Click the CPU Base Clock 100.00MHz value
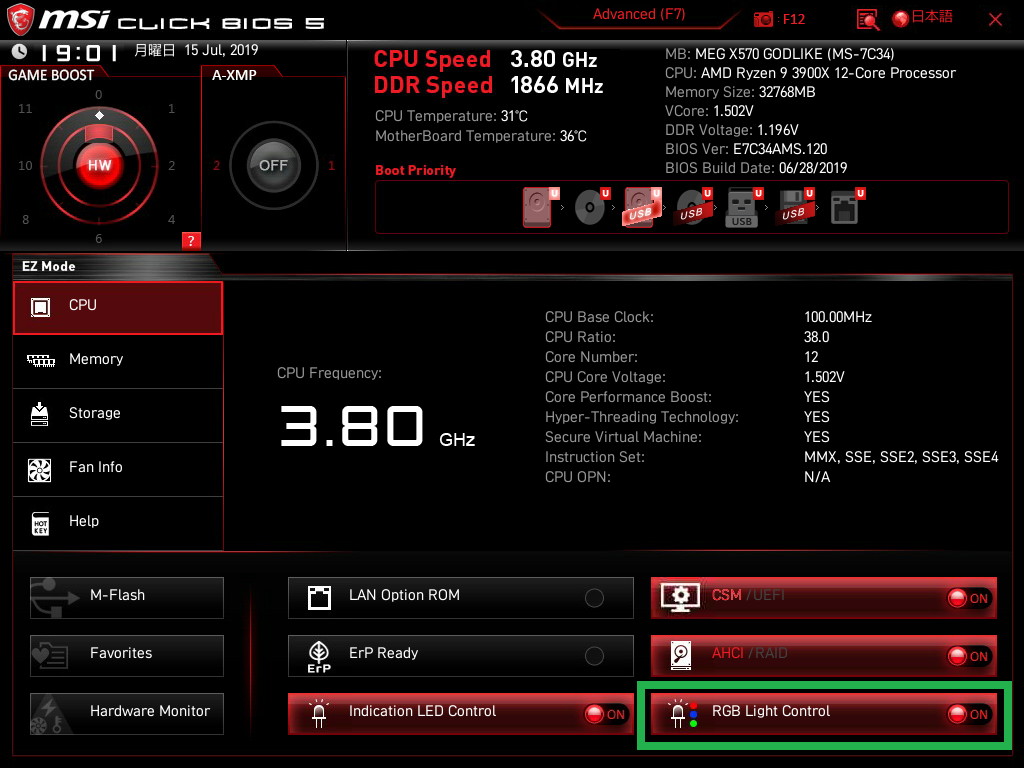 click(x=838, y=317)
